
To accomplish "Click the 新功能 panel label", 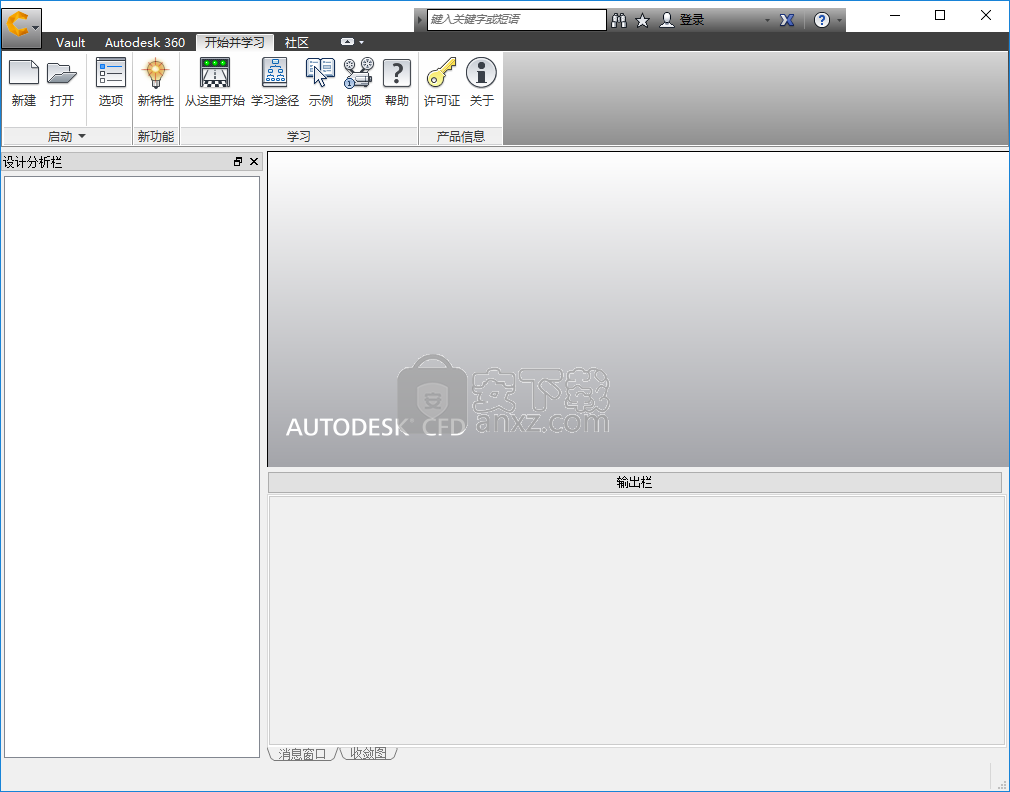I will 155,137.
